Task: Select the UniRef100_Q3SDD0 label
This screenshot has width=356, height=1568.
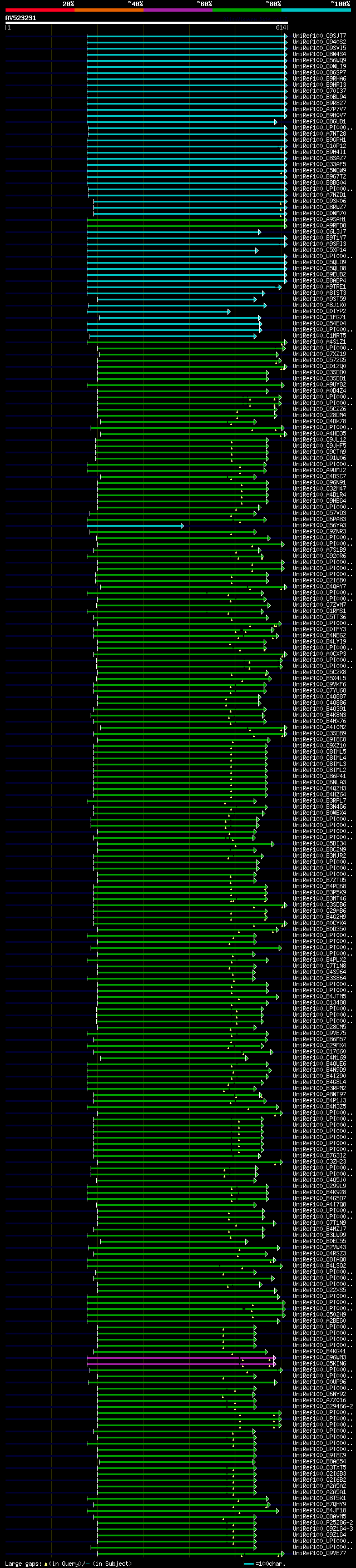Action: [x=319, y=372]
